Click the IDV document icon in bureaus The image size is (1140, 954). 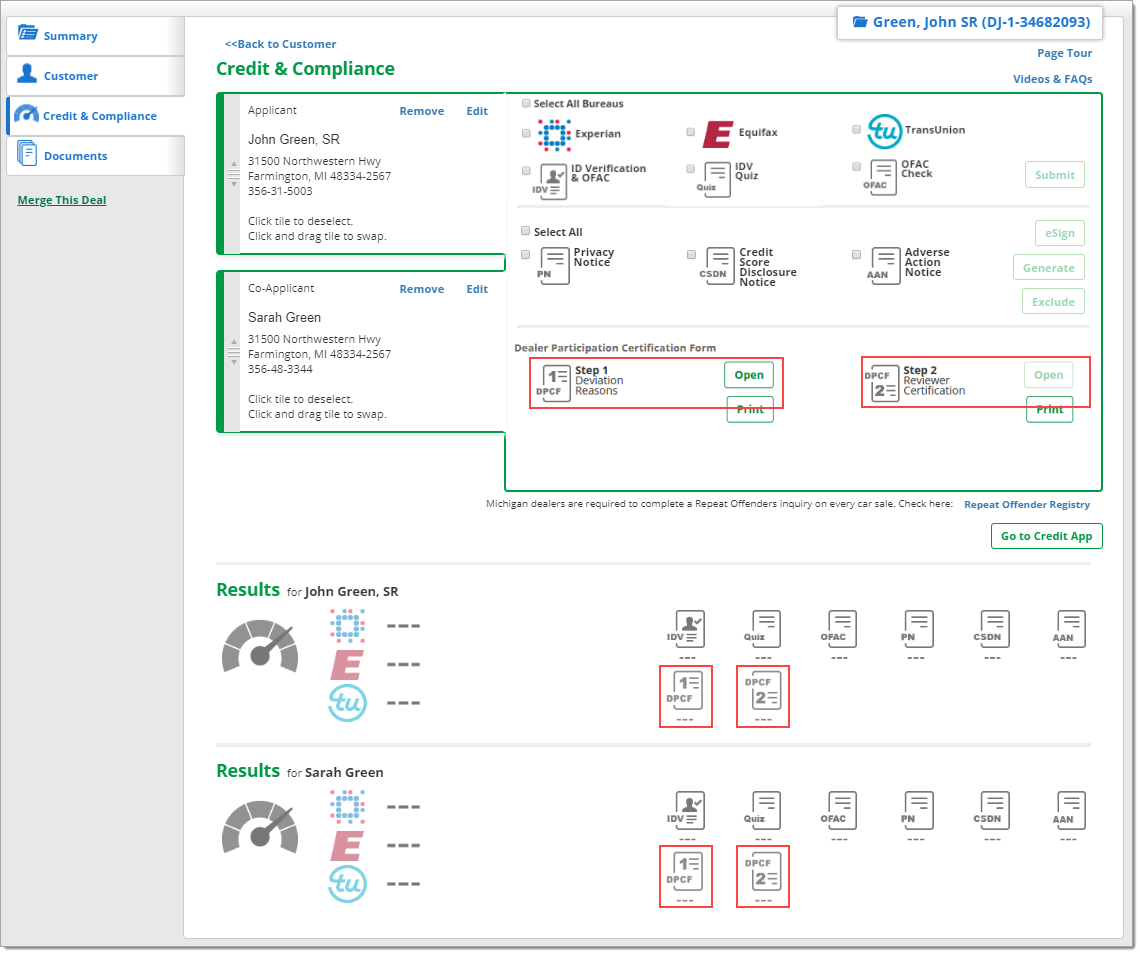pos(551,182)
